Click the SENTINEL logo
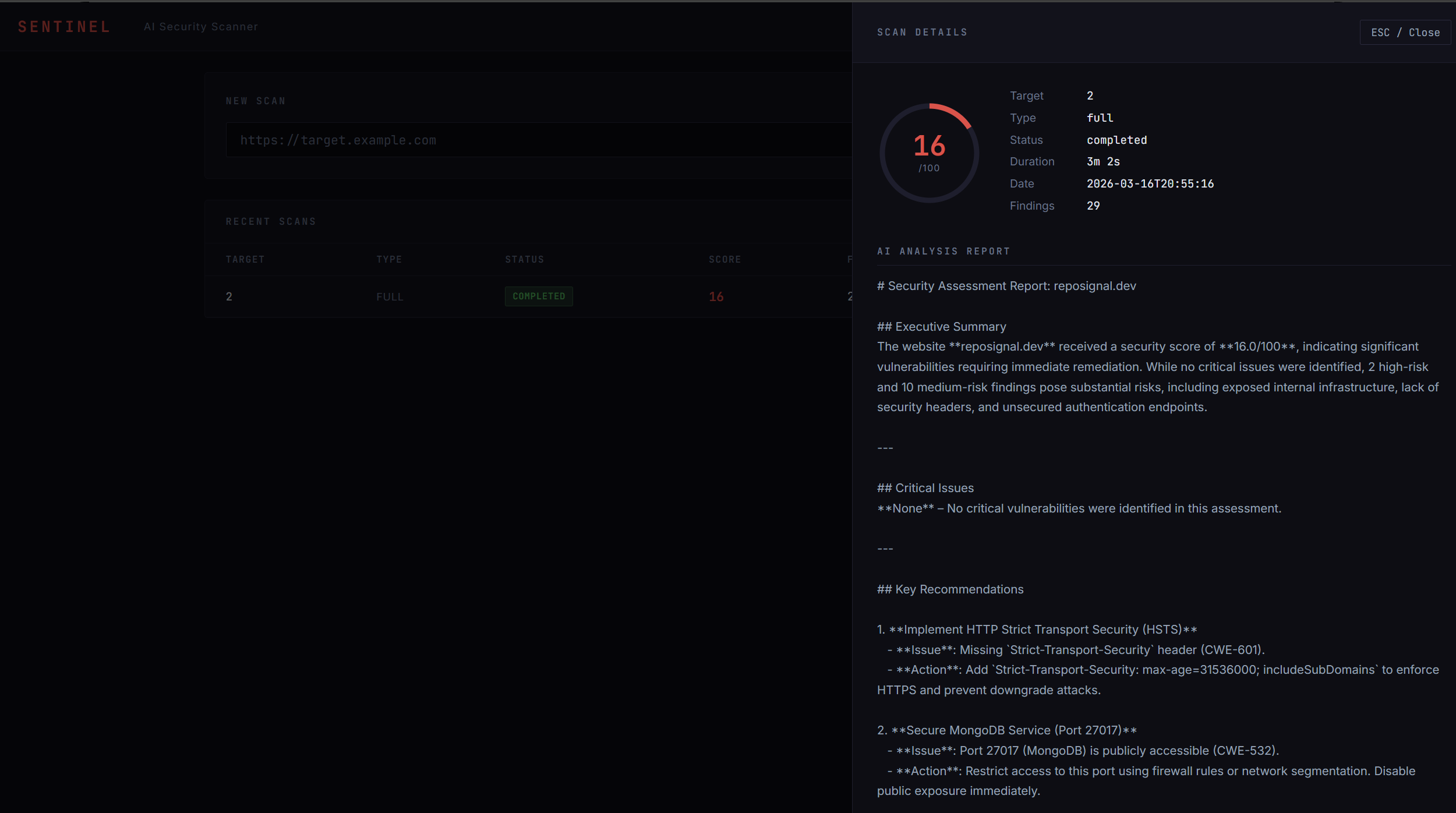 click(64, 27)
